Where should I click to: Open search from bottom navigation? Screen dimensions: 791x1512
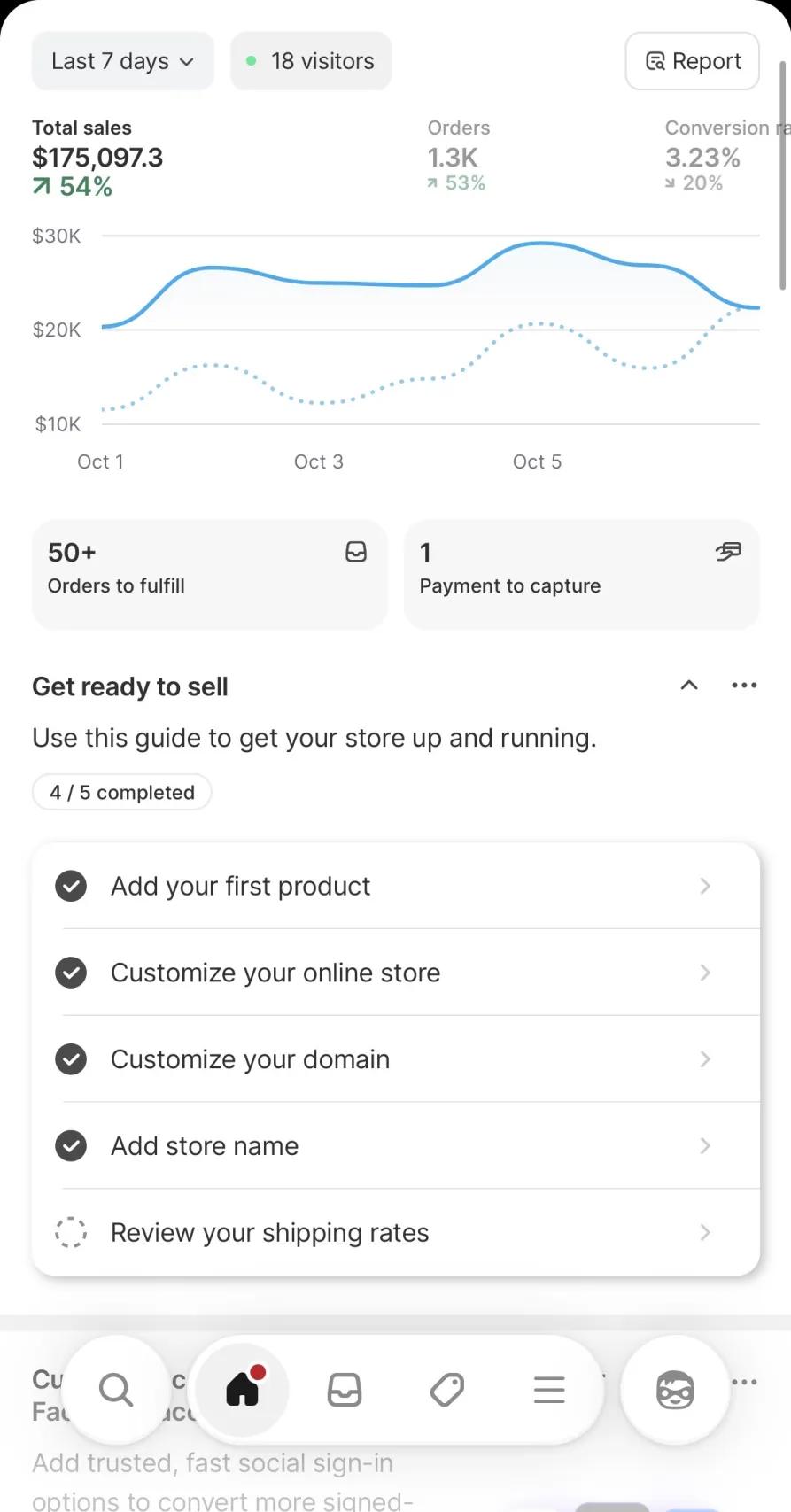(116, 1390)
